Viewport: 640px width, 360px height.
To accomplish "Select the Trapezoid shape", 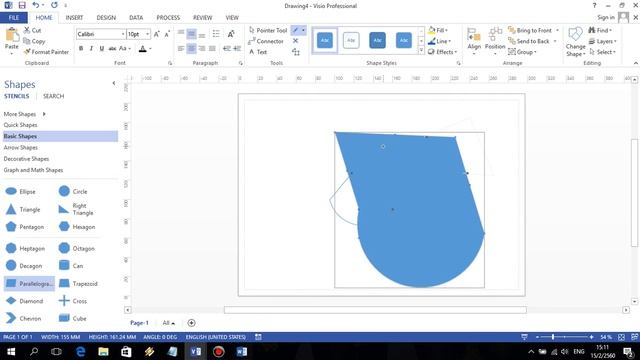I will 78,283.
